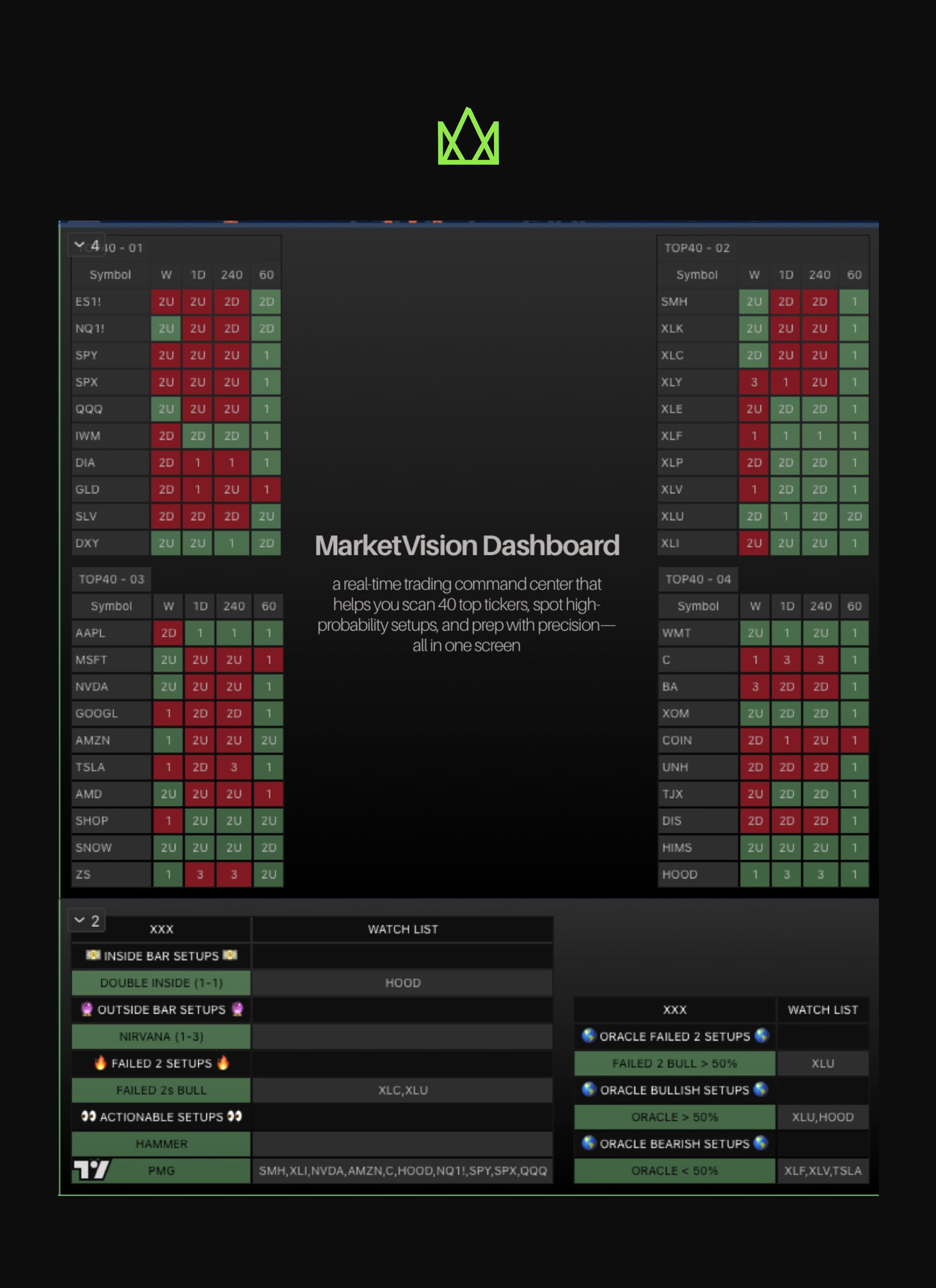
Task: Click the GLD symbol cell
Action: [x=110, y=489]
